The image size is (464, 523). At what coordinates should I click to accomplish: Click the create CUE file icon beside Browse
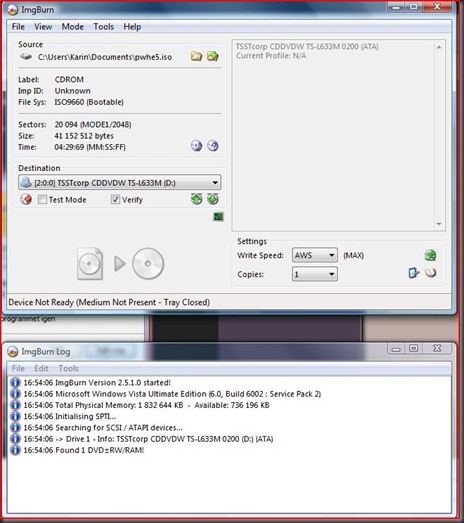tap(213, 56)
